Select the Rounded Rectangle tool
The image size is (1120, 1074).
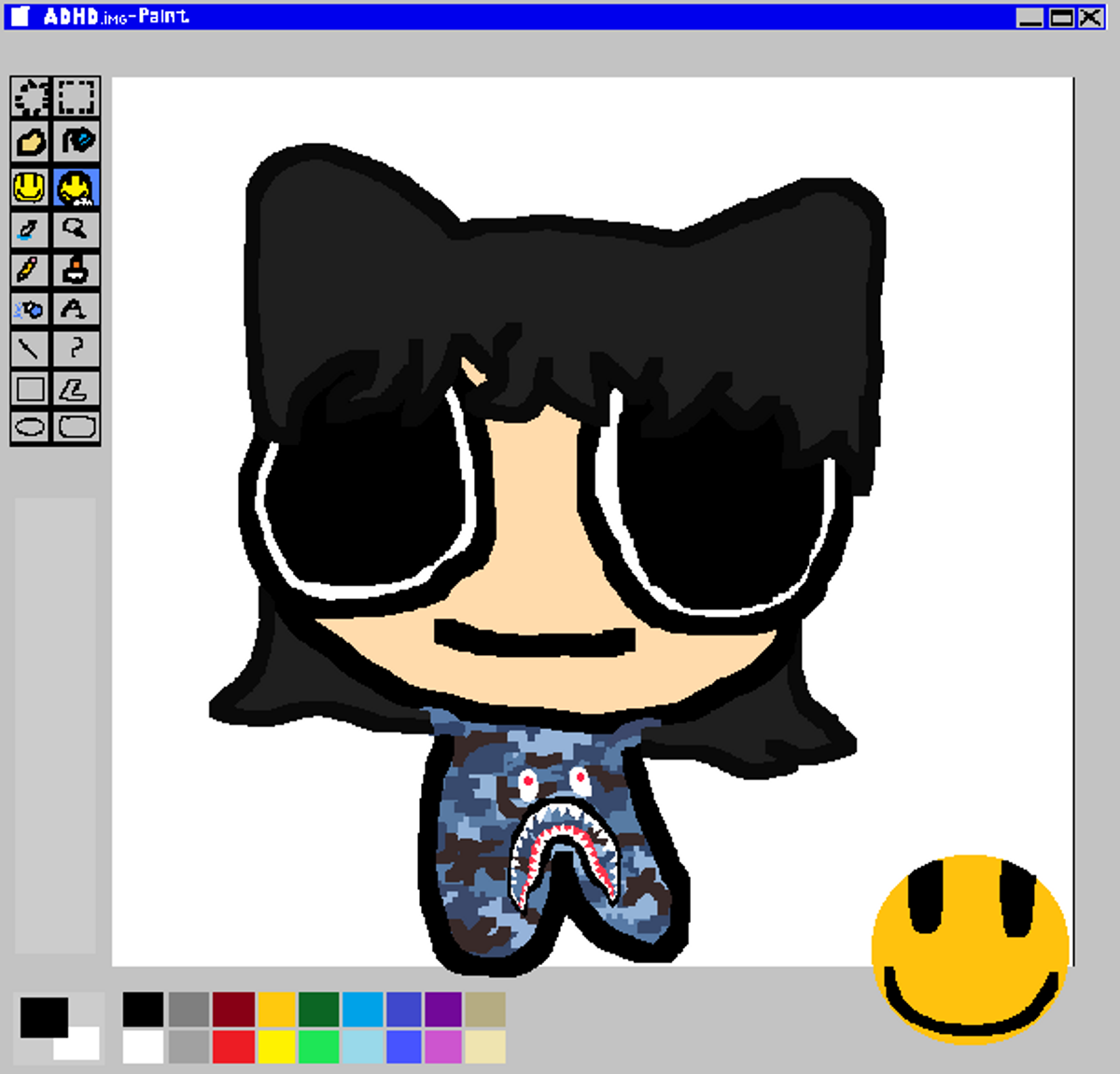click(x=77, y=427)
